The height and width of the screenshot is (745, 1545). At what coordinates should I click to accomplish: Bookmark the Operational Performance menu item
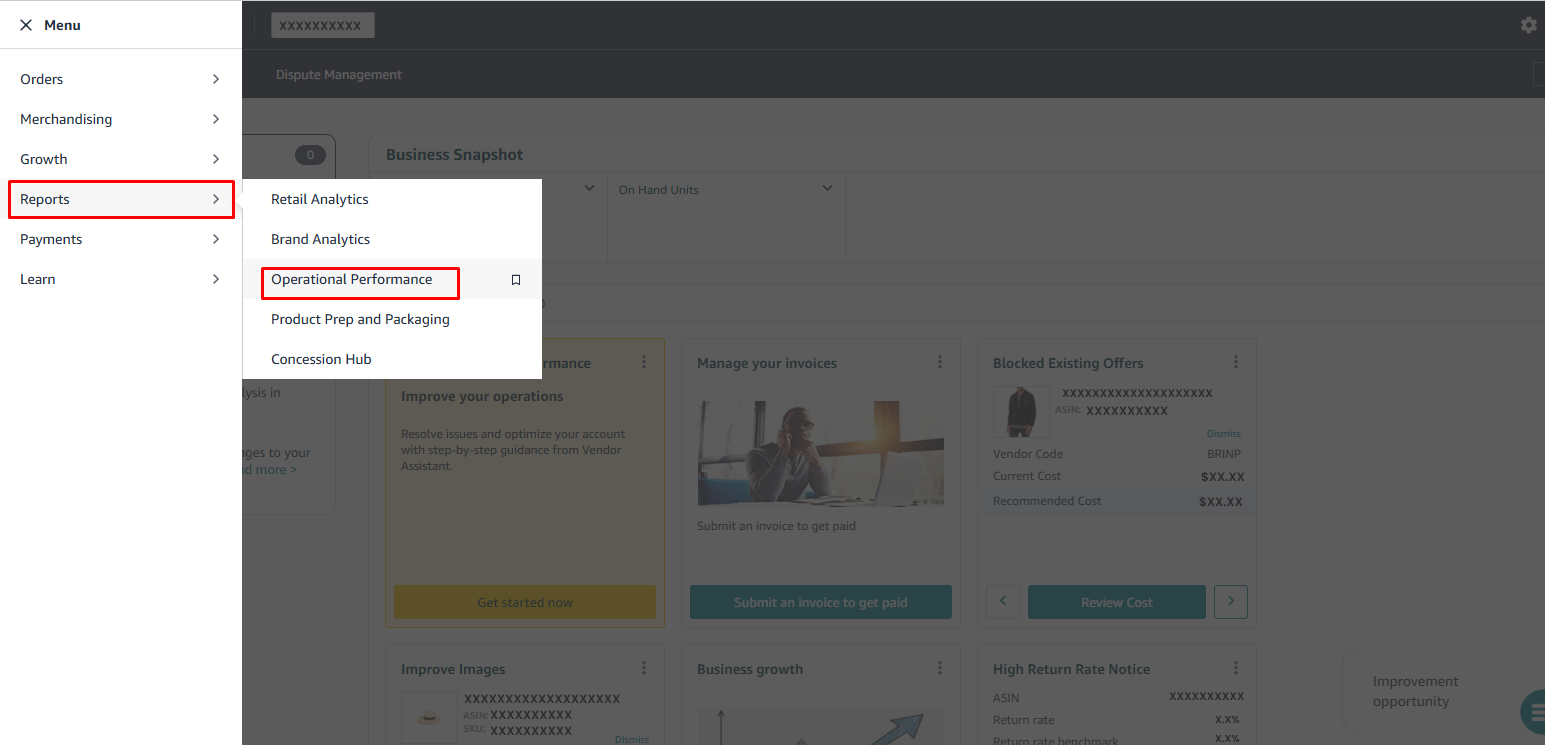pos(516,280)
